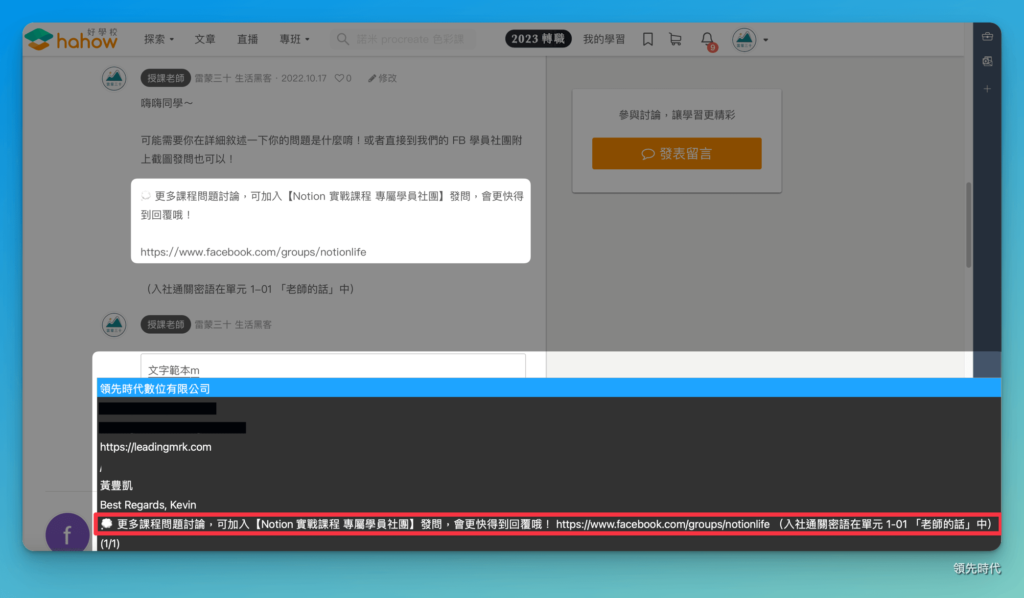Image resolution: width=1024 pixels, height=598 pixels.
Task: Click the (1/1) page indicator
Action: tap(110, 544)
